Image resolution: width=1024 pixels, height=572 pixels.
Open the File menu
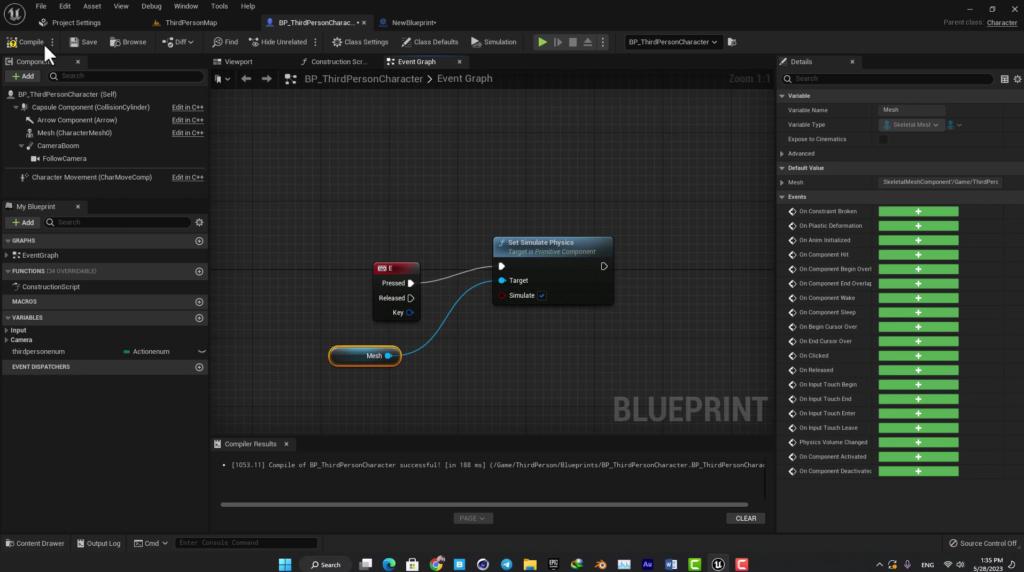pyautogui.click(x=40, y=6)
